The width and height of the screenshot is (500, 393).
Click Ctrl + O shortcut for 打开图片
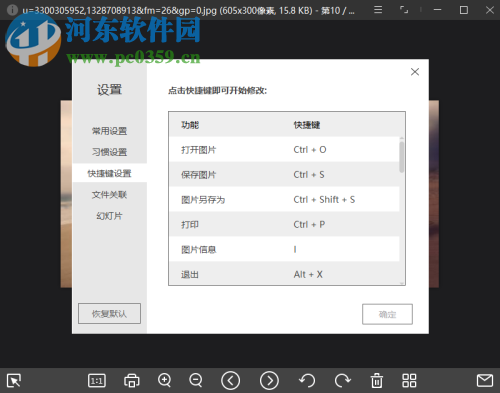tap(310, 150)
